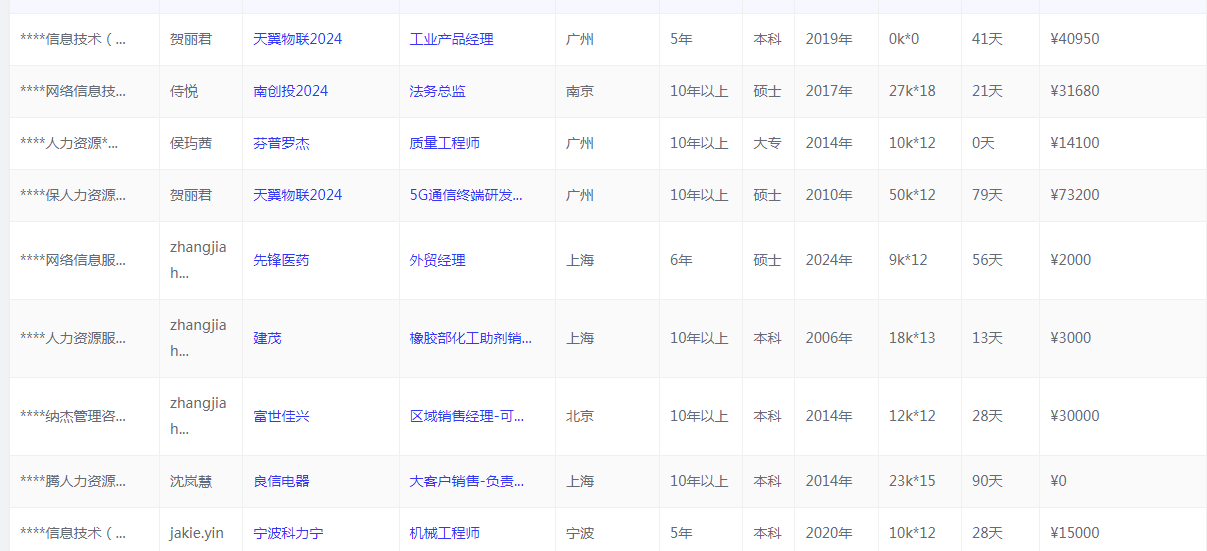Open the 宁波科力宁 company link

click(x=288, y=533)
